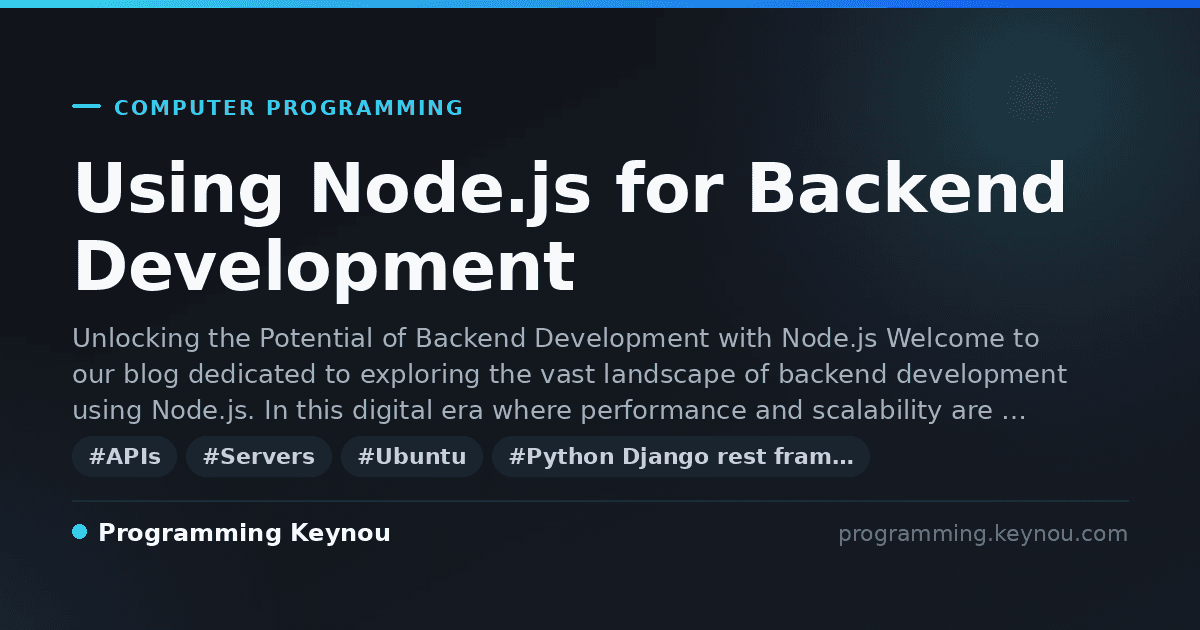The image size is (1200, 630).
Task: Select the #Ubuntu tag
Action: click(x=412, y=457)
